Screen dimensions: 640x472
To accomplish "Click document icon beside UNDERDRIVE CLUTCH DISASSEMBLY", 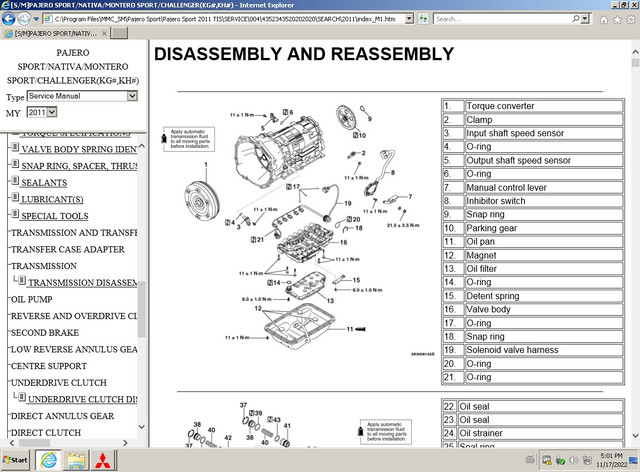I will coord(22,397).
